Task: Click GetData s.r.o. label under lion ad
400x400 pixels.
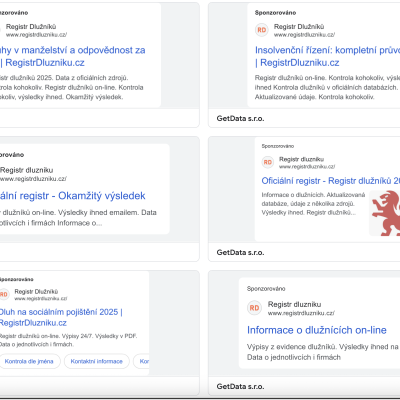Action: pyautogui.click(x=240, y=252)
